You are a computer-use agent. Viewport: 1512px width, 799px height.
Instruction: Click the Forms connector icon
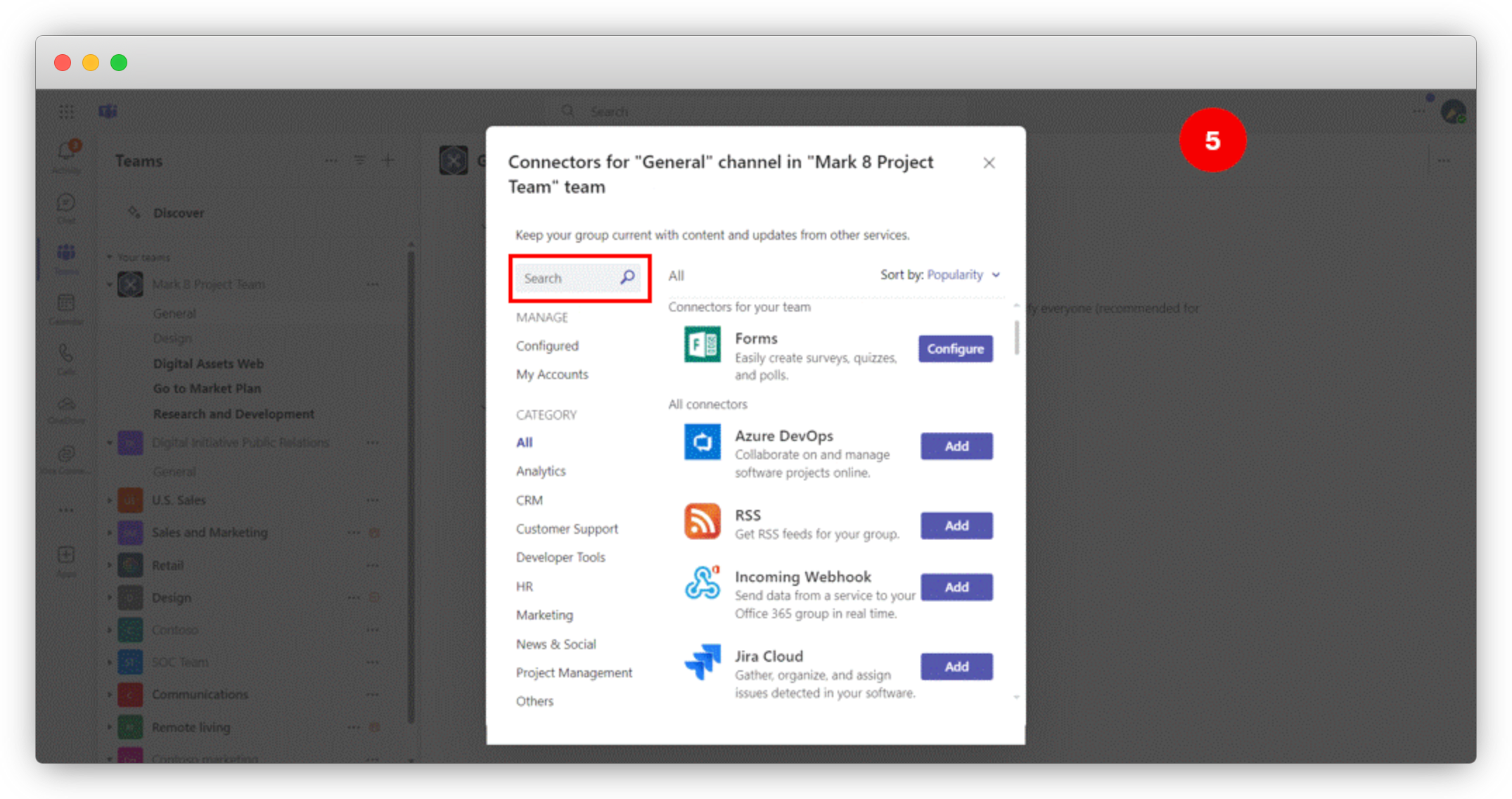pyautogui.click(x=702, y=345)
